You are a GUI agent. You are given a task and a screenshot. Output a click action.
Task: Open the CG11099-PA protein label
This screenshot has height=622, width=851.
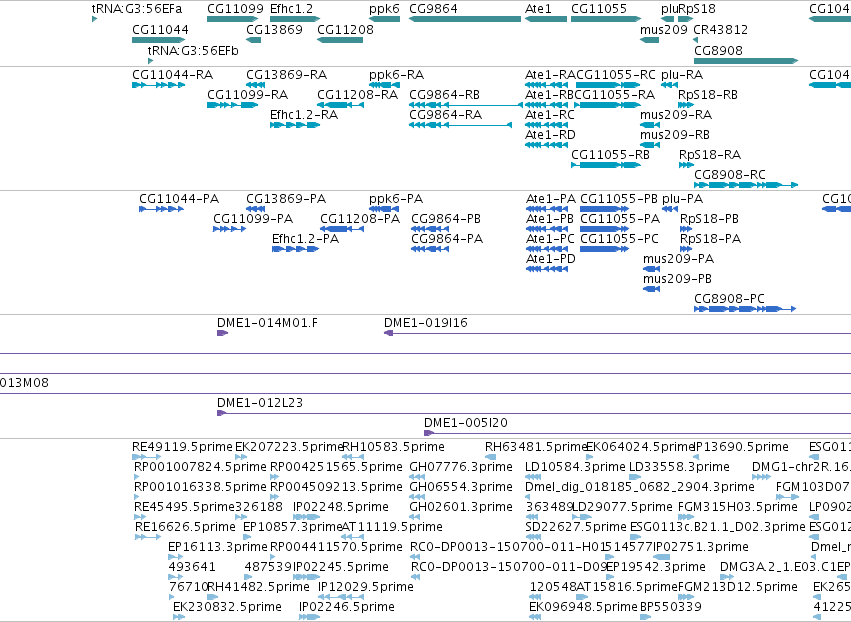pos(253,219)
